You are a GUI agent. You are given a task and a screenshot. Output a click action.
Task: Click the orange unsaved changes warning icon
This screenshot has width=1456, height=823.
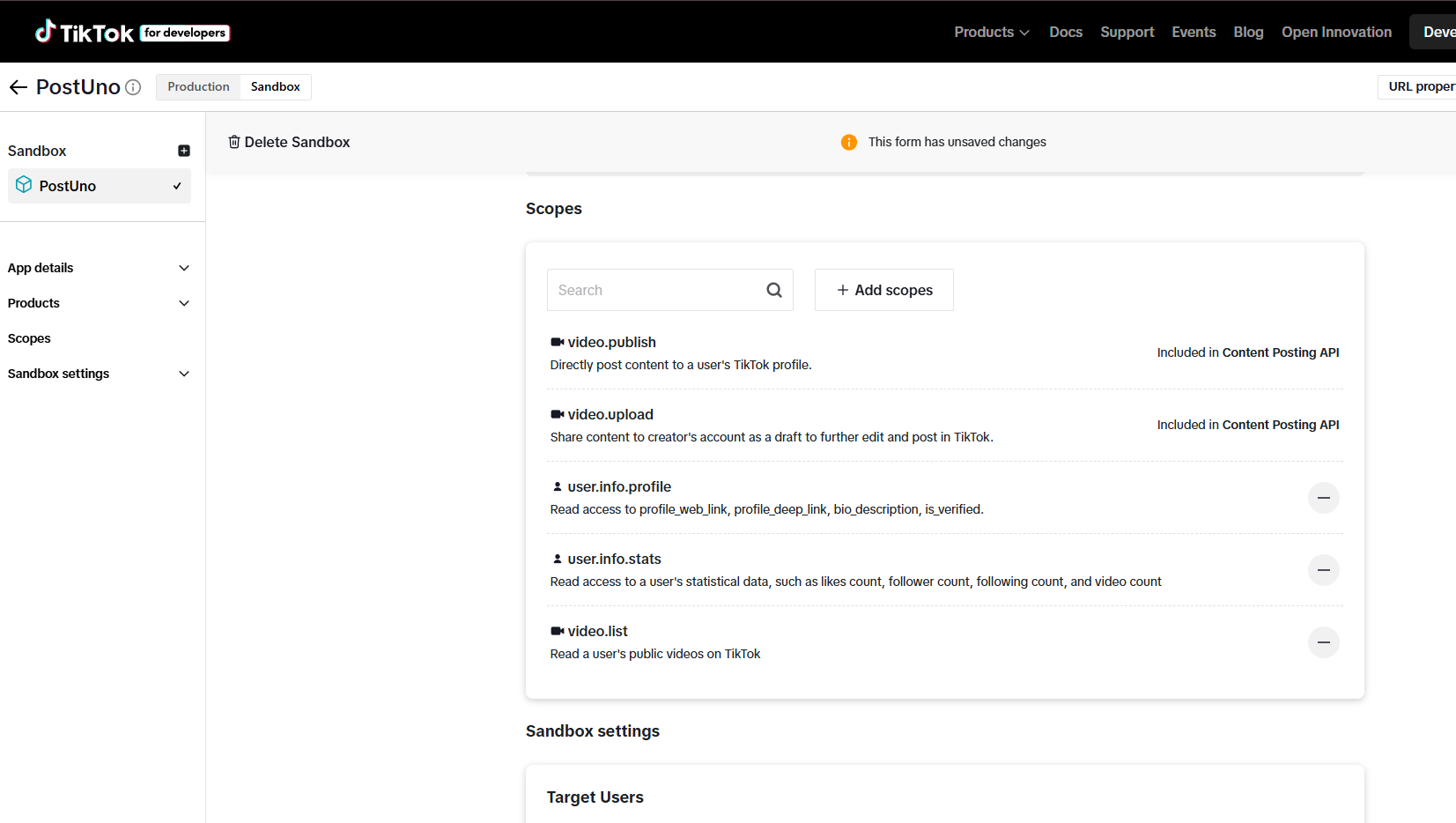point(849,142)
